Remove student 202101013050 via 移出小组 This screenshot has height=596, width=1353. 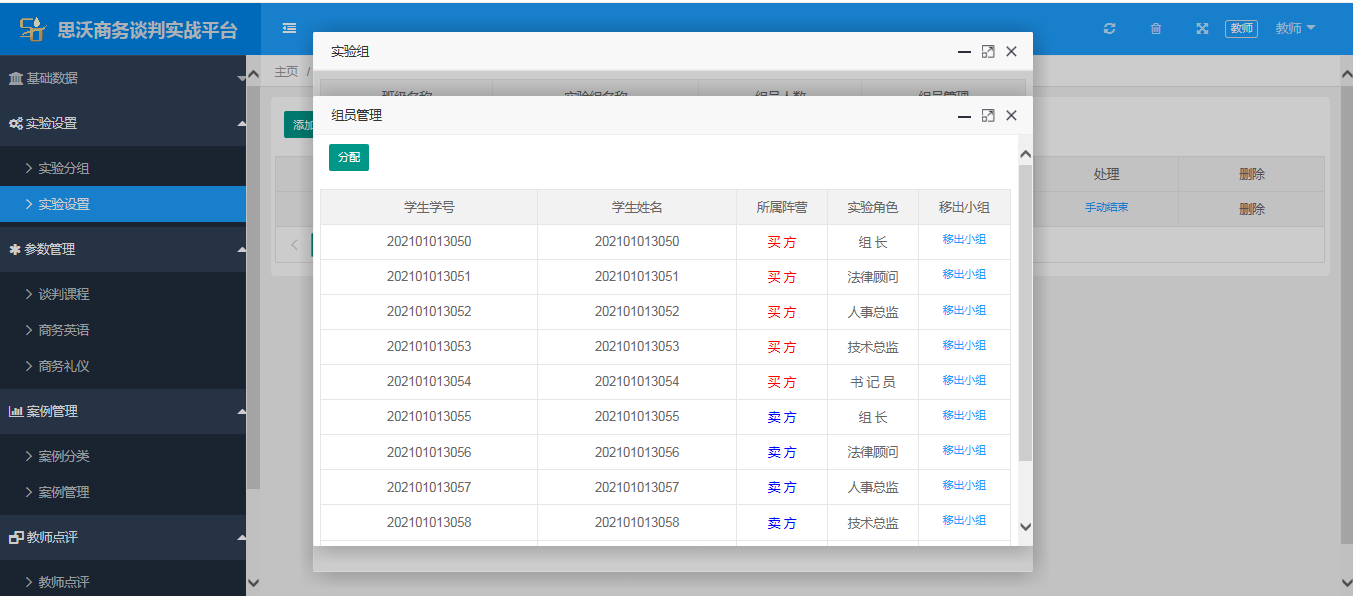(964, 240)
